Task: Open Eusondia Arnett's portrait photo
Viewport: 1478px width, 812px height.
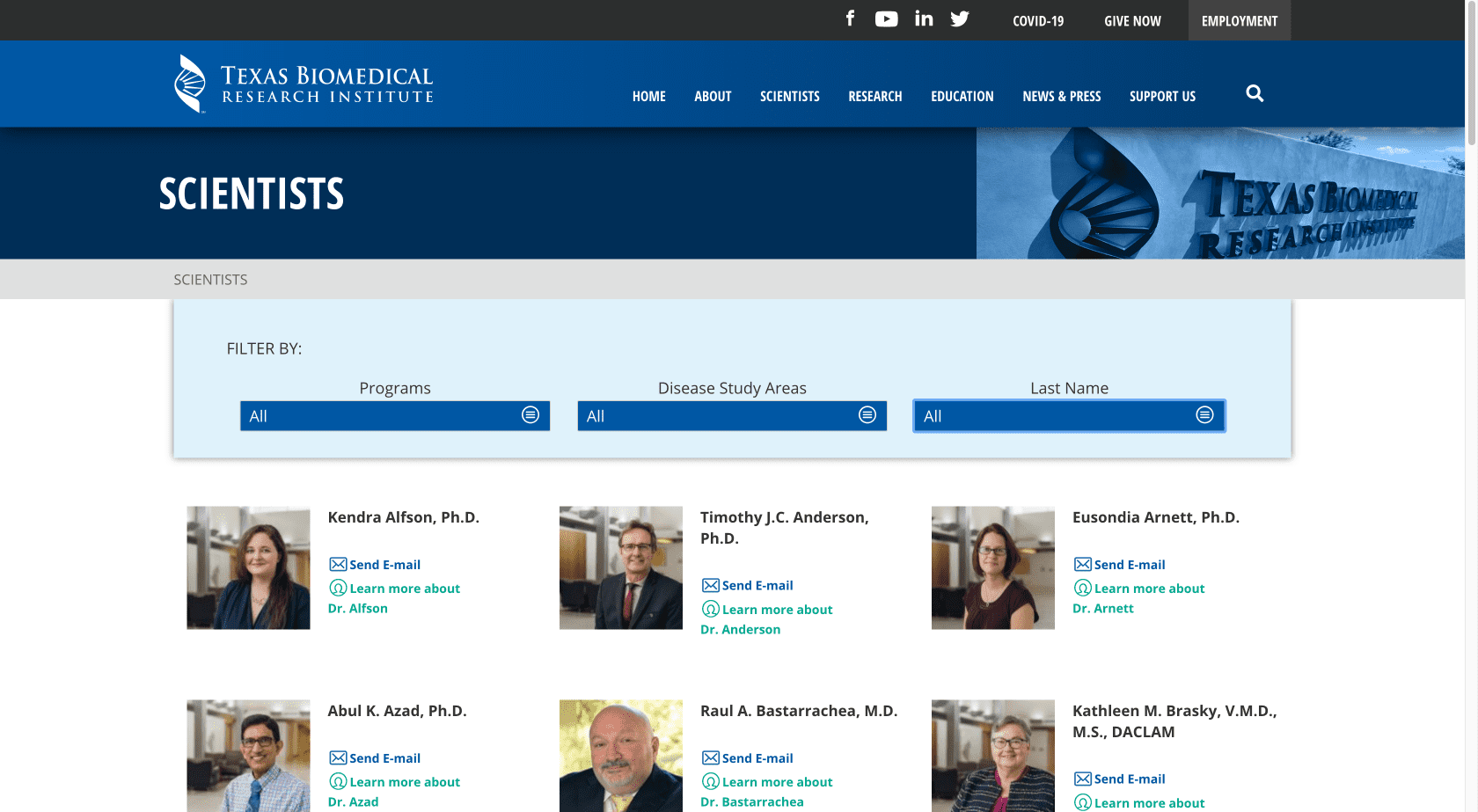Action: (x=993, y=567)
